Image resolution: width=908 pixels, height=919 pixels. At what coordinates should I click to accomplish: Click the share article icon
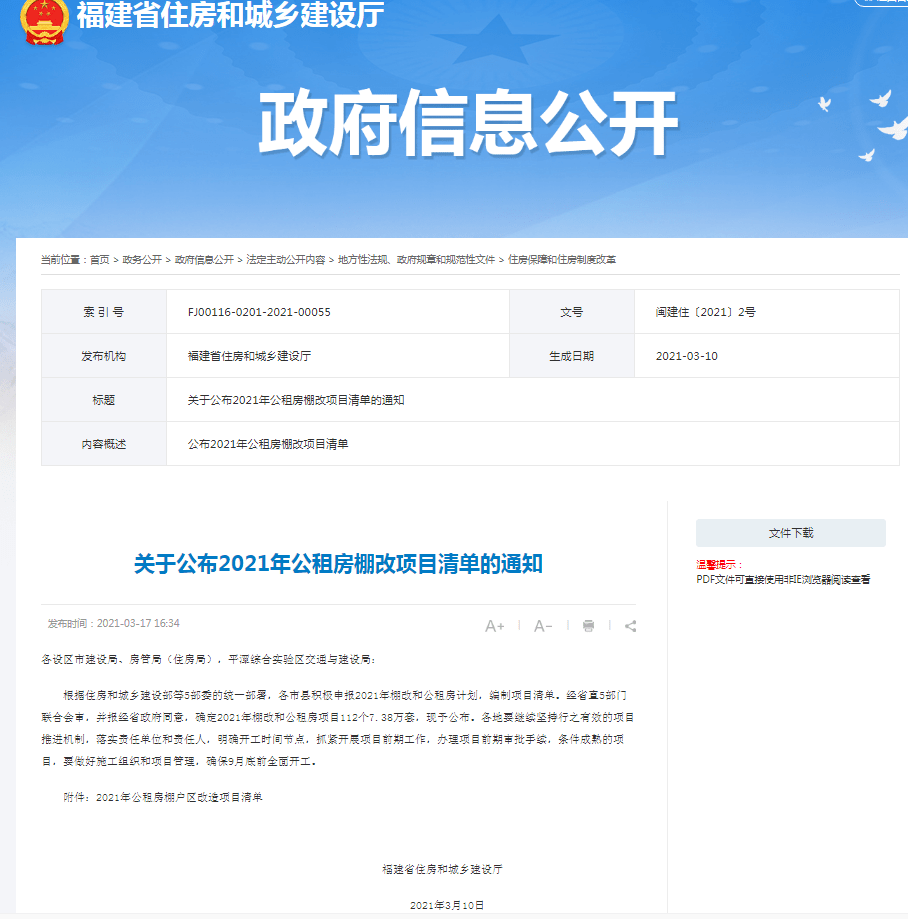(x=630, y=626)
